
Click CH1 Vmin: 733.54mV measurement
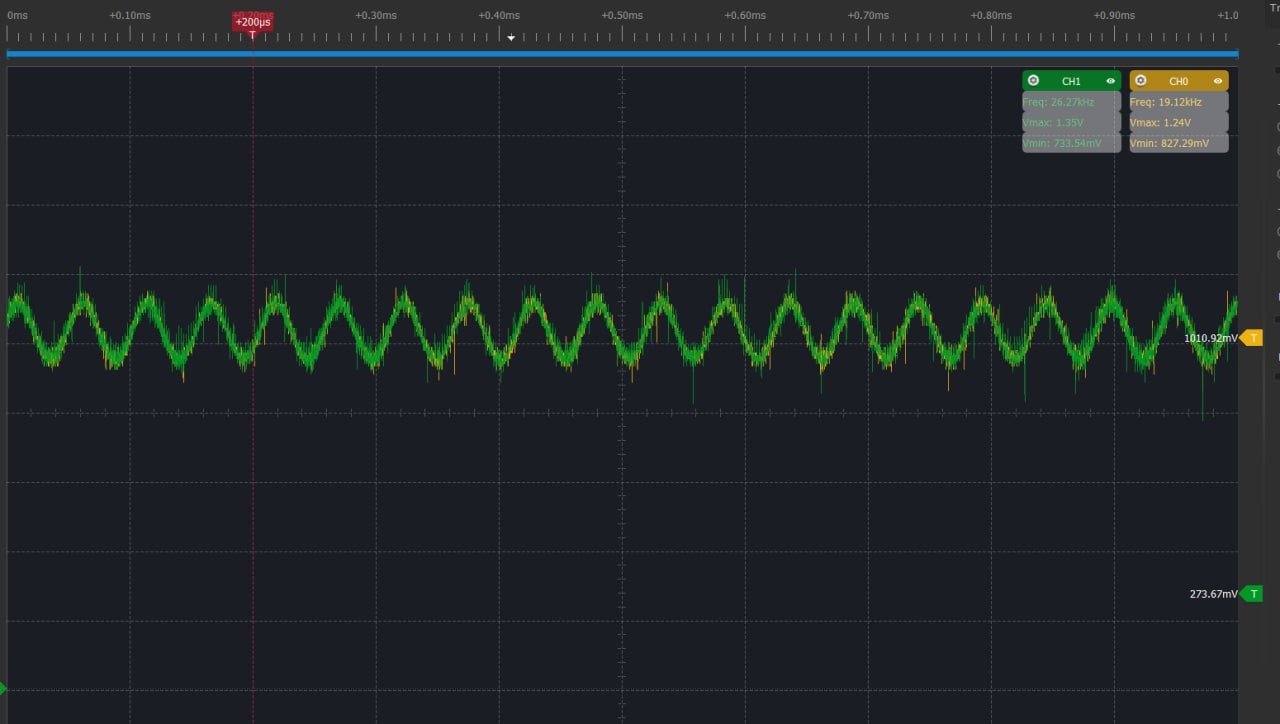[1071, 143]
